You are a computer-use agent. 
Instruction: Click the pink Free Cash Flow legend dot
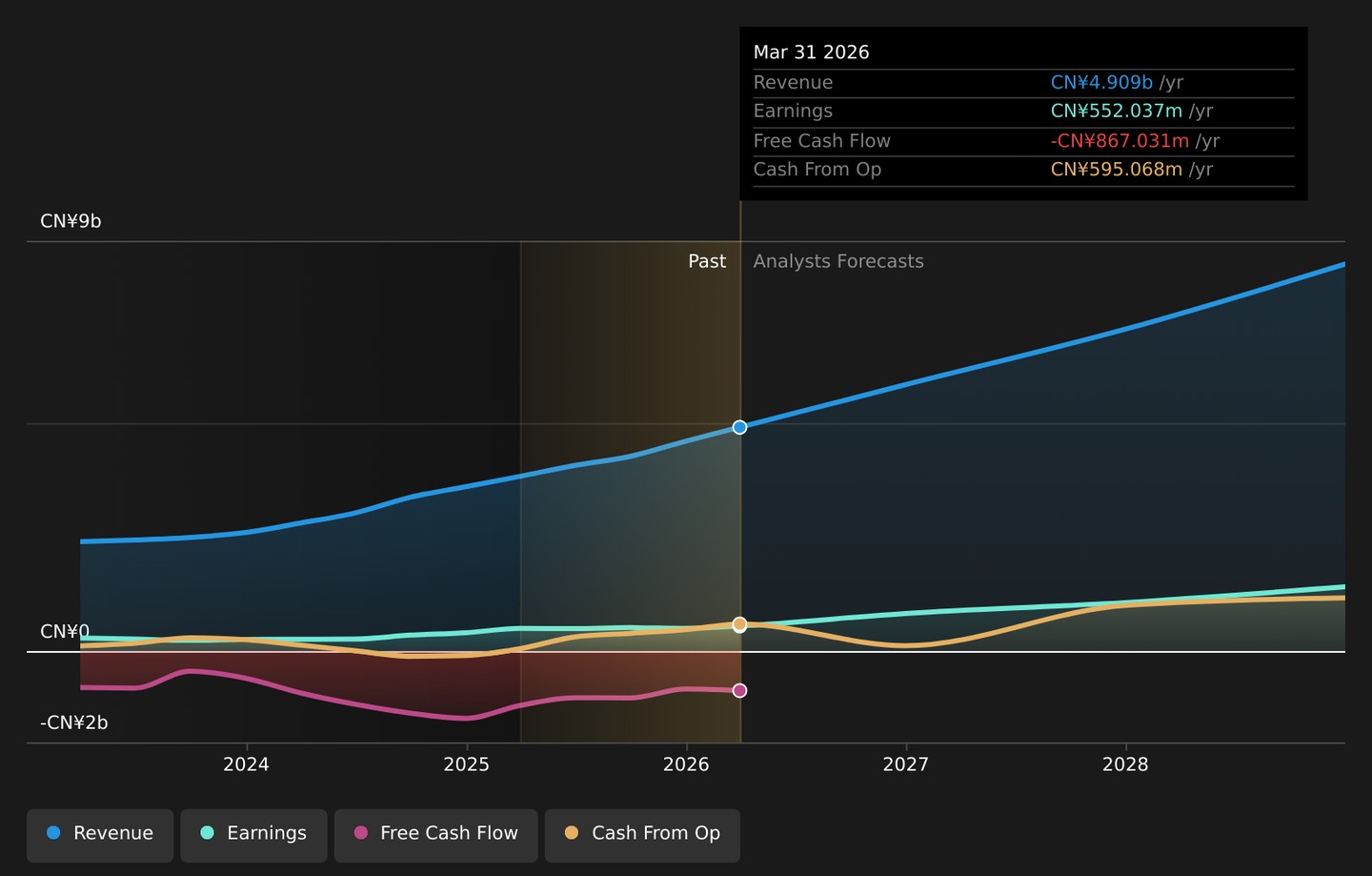coord(360,833)
